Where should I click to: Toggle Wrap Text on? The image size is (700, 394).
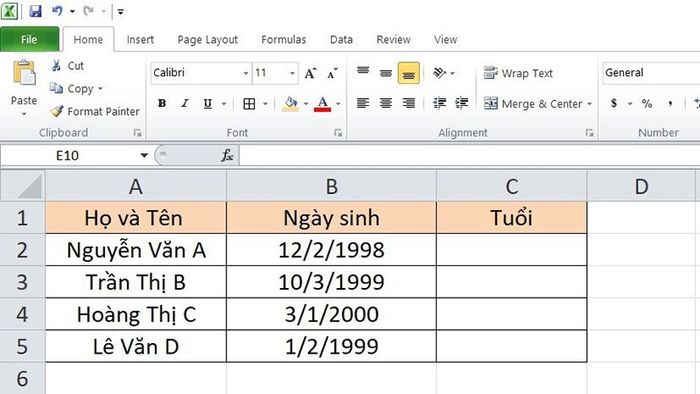[x=518, y=73]
